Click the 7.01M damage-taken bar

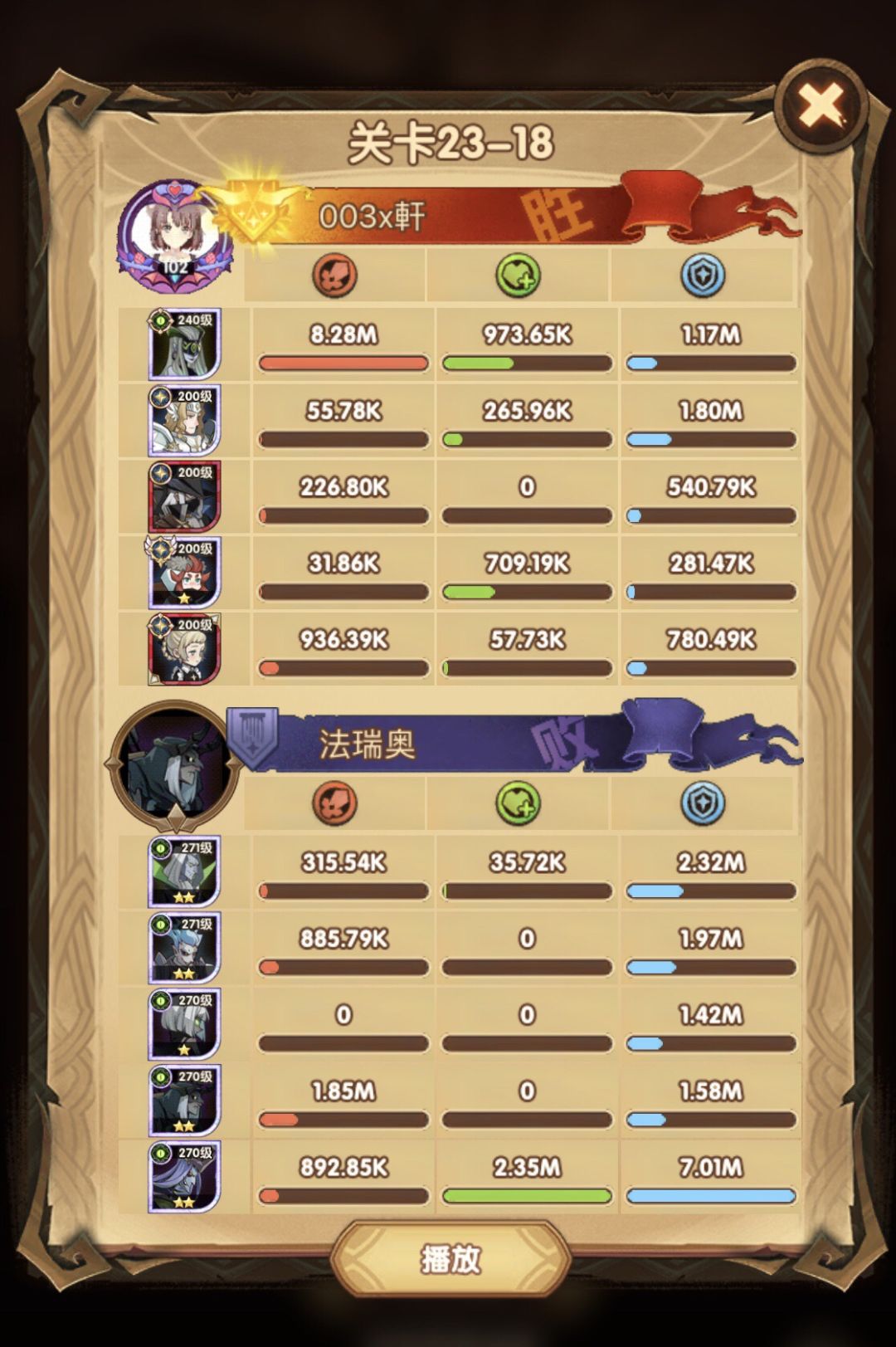[x=711, y=1196]
